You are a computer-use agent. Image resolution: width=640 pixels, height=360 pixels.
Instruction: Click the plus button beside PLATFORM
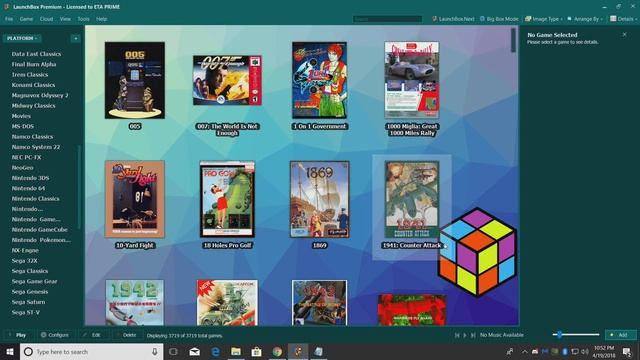(x=76, y=38)
